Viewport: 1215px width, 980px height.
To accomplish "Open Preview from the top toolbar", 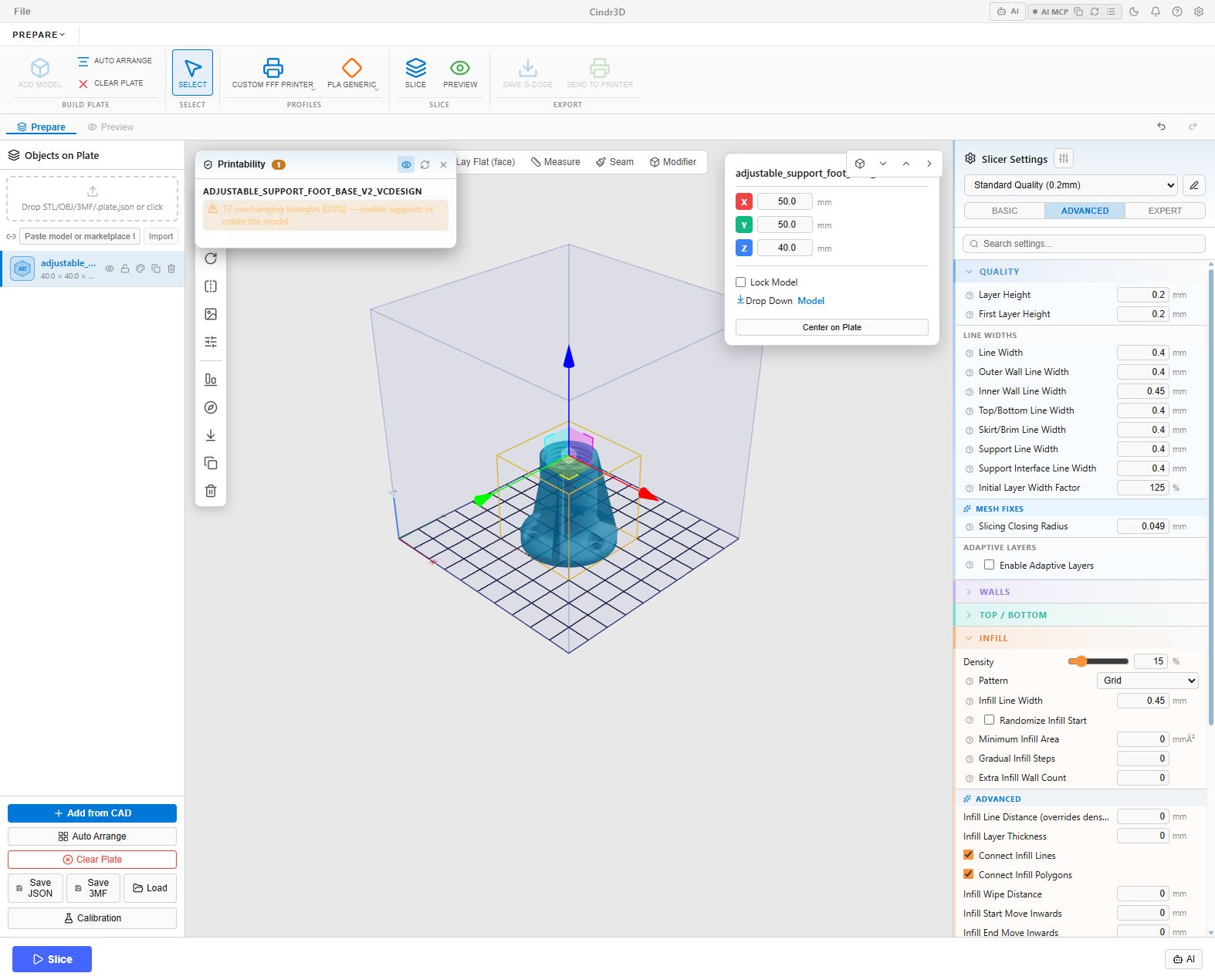I will pos(460,73).
